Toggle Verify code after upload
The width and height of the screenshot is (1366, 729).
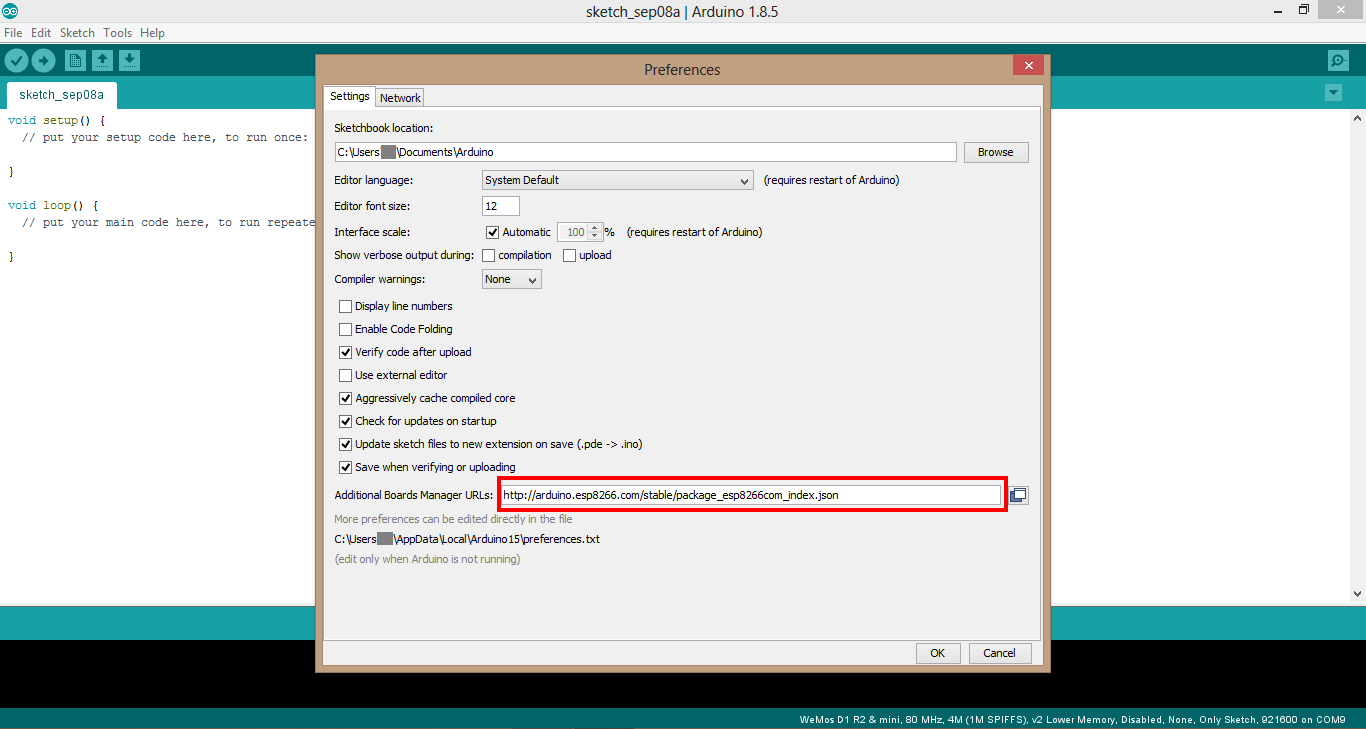coord(345,352)
